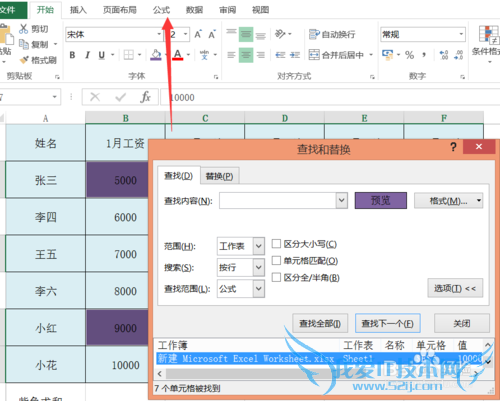Expand the 范围 工作表 dropdown
Image resolution: width=500 pixels, height=401 pixels.
tap(259, 246)
